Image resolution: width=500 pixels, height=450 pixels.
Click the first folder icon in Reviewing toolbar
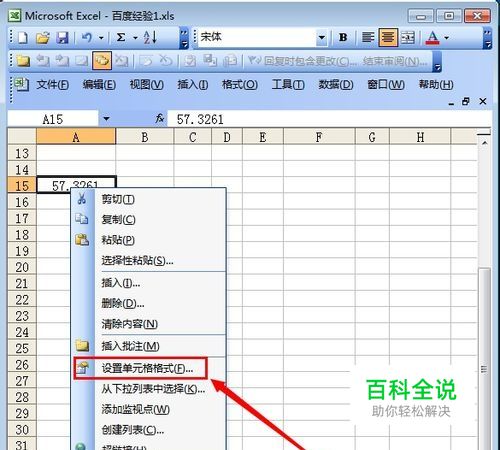(23, 61)
